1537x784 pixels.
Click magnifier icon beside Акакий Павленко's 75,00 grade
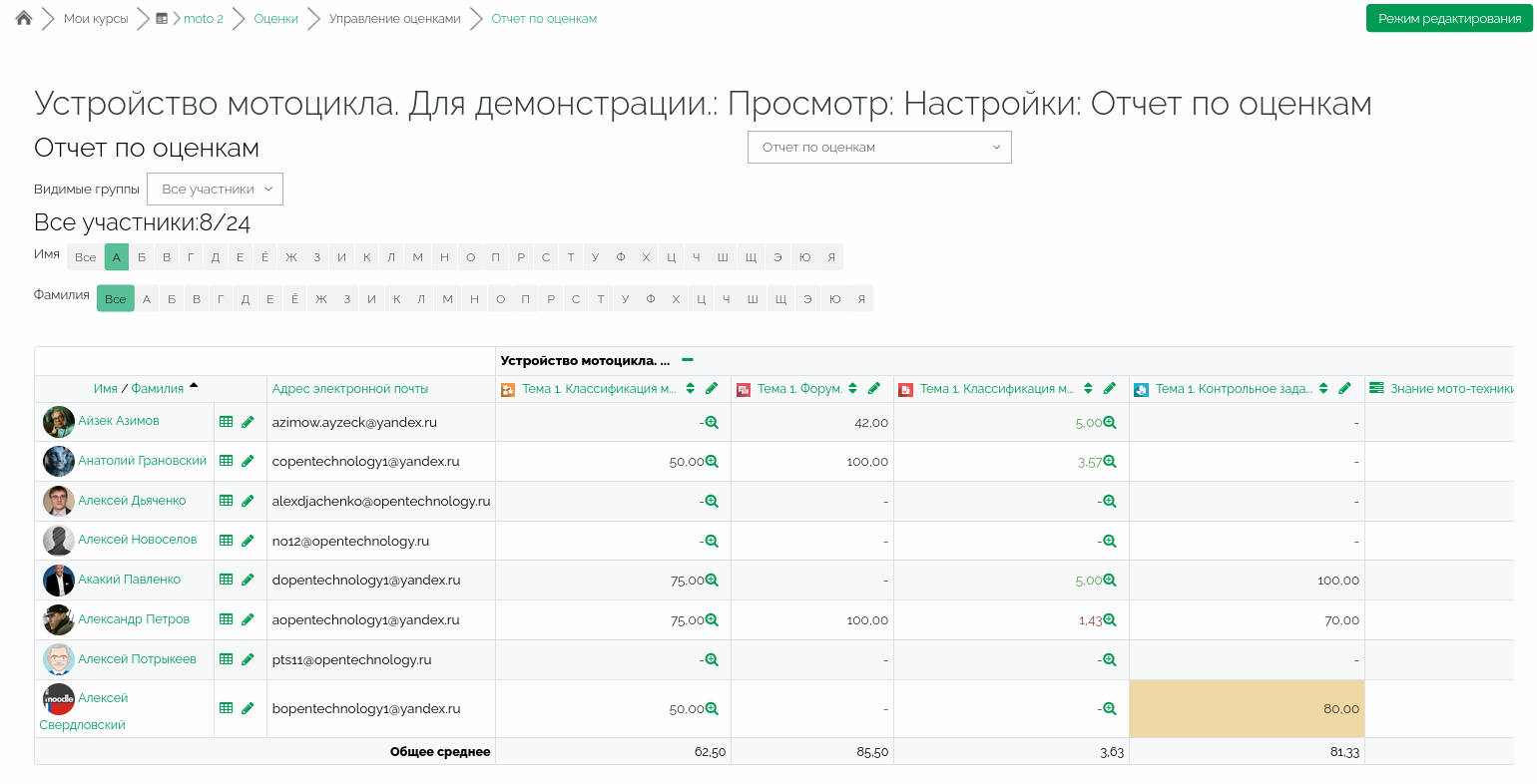click(x=712, y=580)
